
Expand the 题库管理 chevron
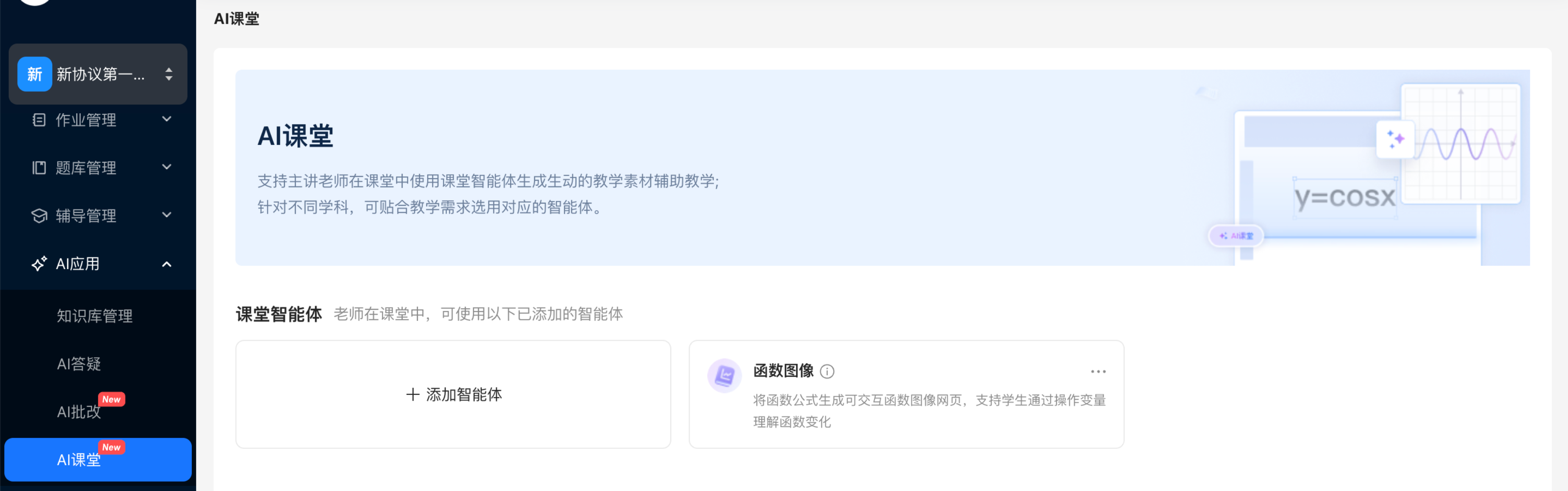tap(167, 167)
